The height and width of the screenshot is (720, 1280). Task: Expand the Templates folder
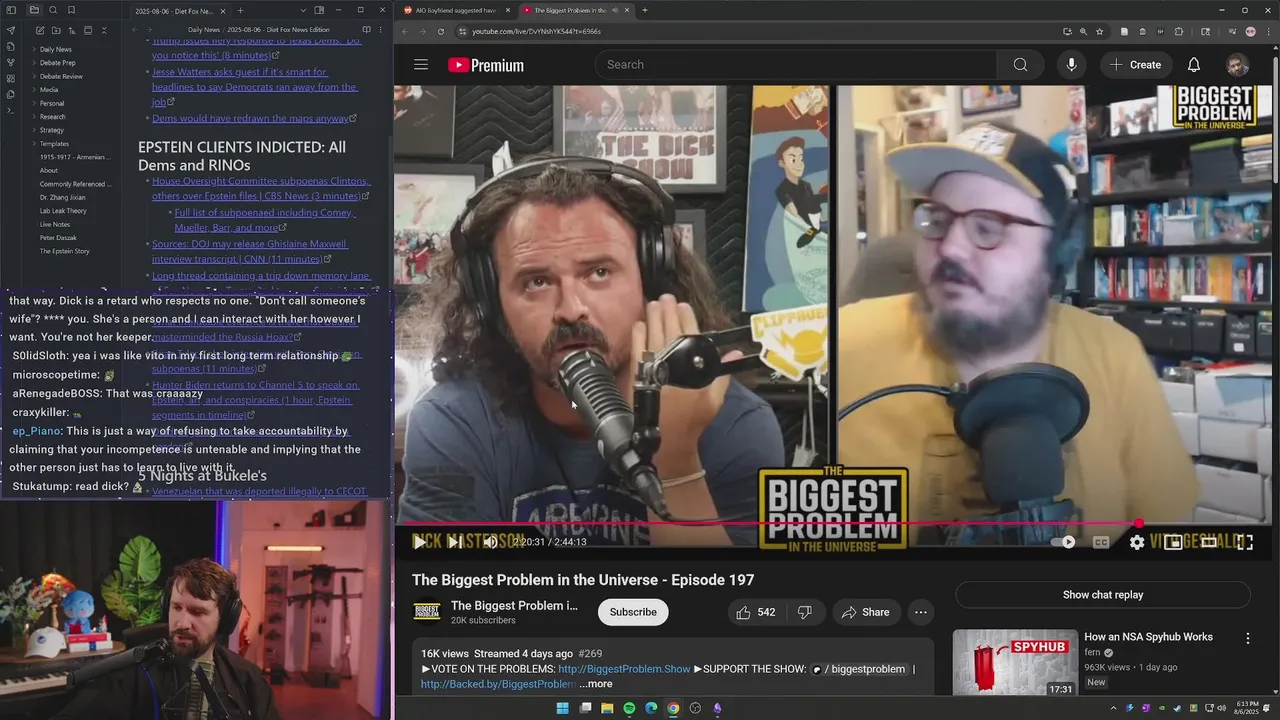coord(54,144)
